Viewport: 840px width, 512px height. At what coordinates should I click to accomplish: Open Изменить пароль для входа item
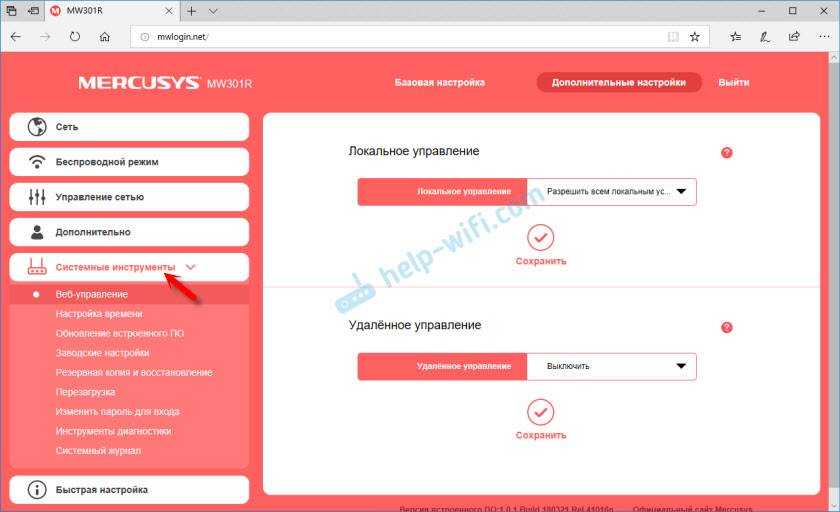coord(117,412)
